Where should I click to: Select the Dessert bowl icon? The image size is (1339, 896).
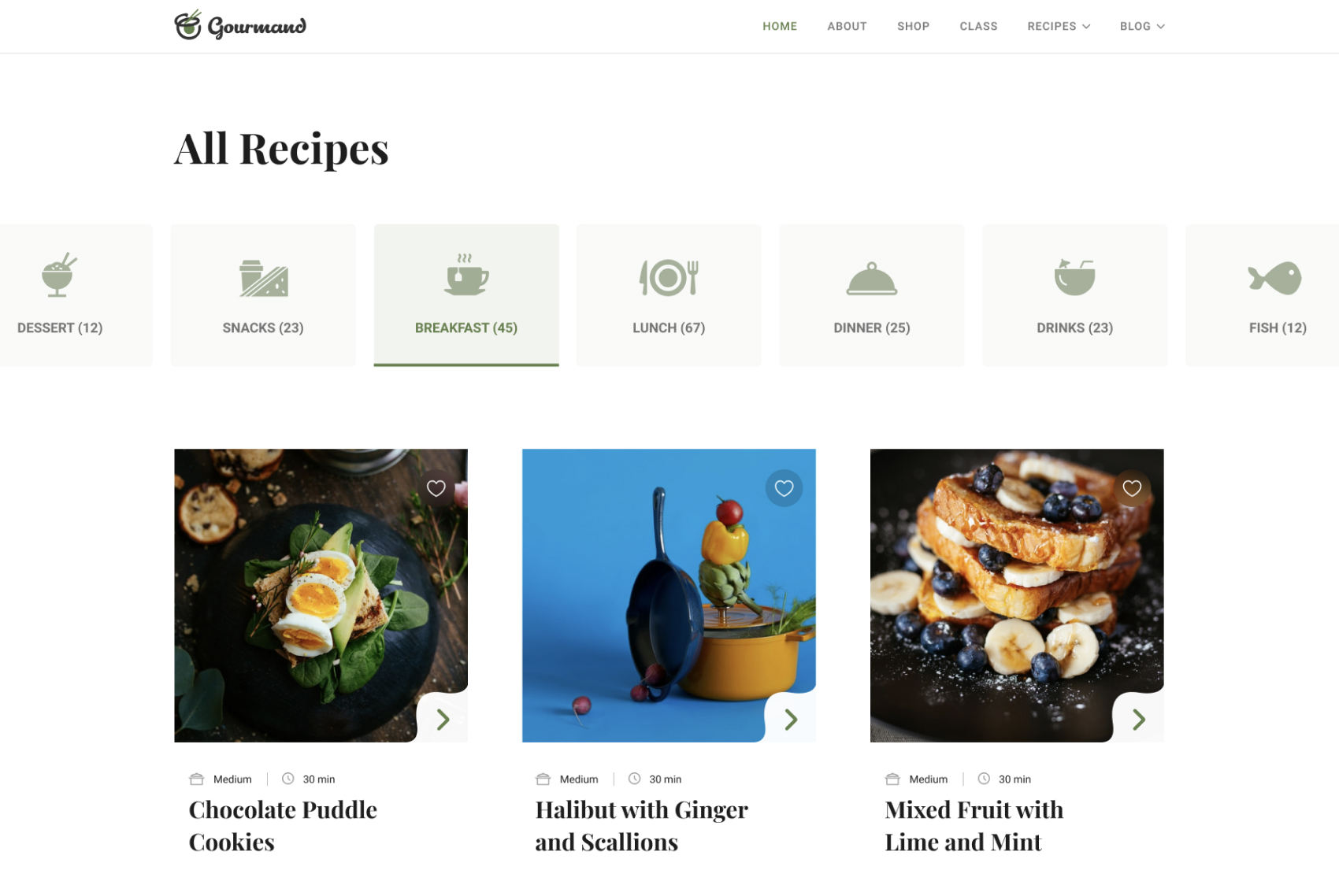point(59,276)
